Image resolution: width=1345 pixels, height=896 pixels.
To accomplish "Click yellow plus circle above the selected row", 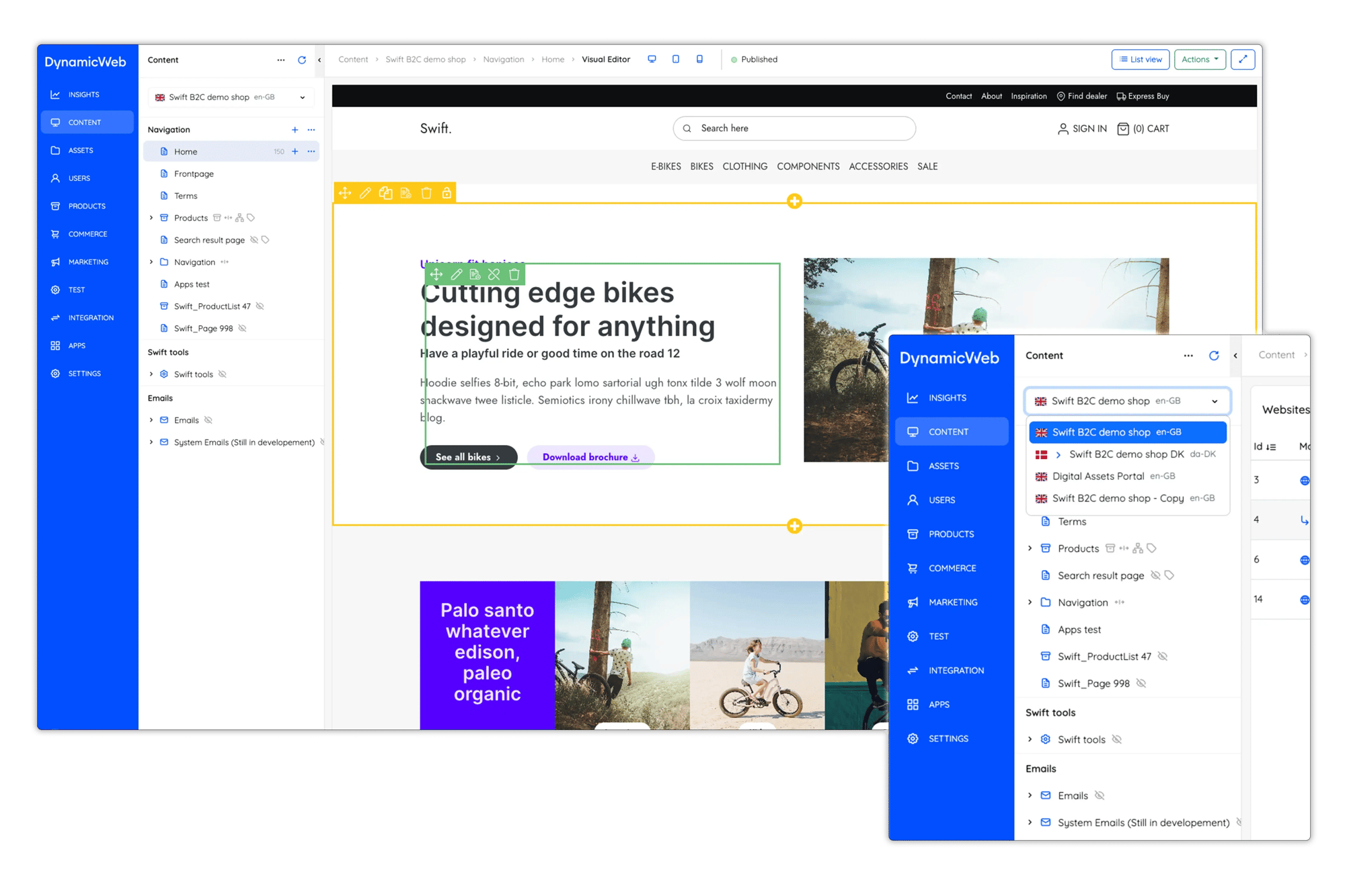I will (794, 201).
